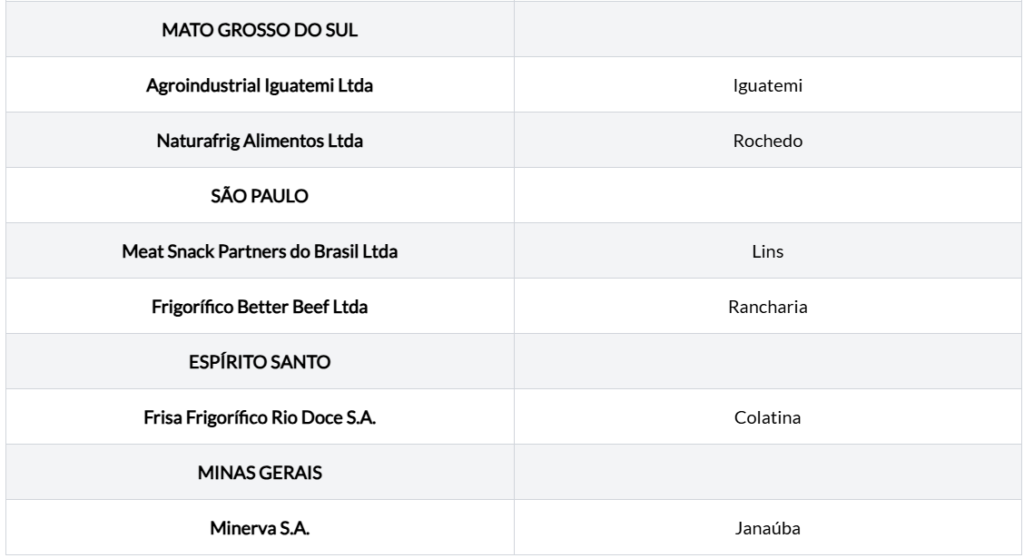The height and width of the screenshot is (558, 1024).
Task: Select Frigorífico Better Beef Ltda cell
Action: click(260, 306)
